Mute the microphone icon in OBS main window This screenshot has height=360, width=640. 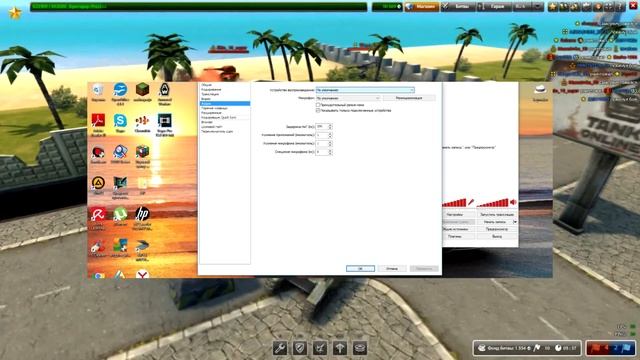(x=470, y=202)
